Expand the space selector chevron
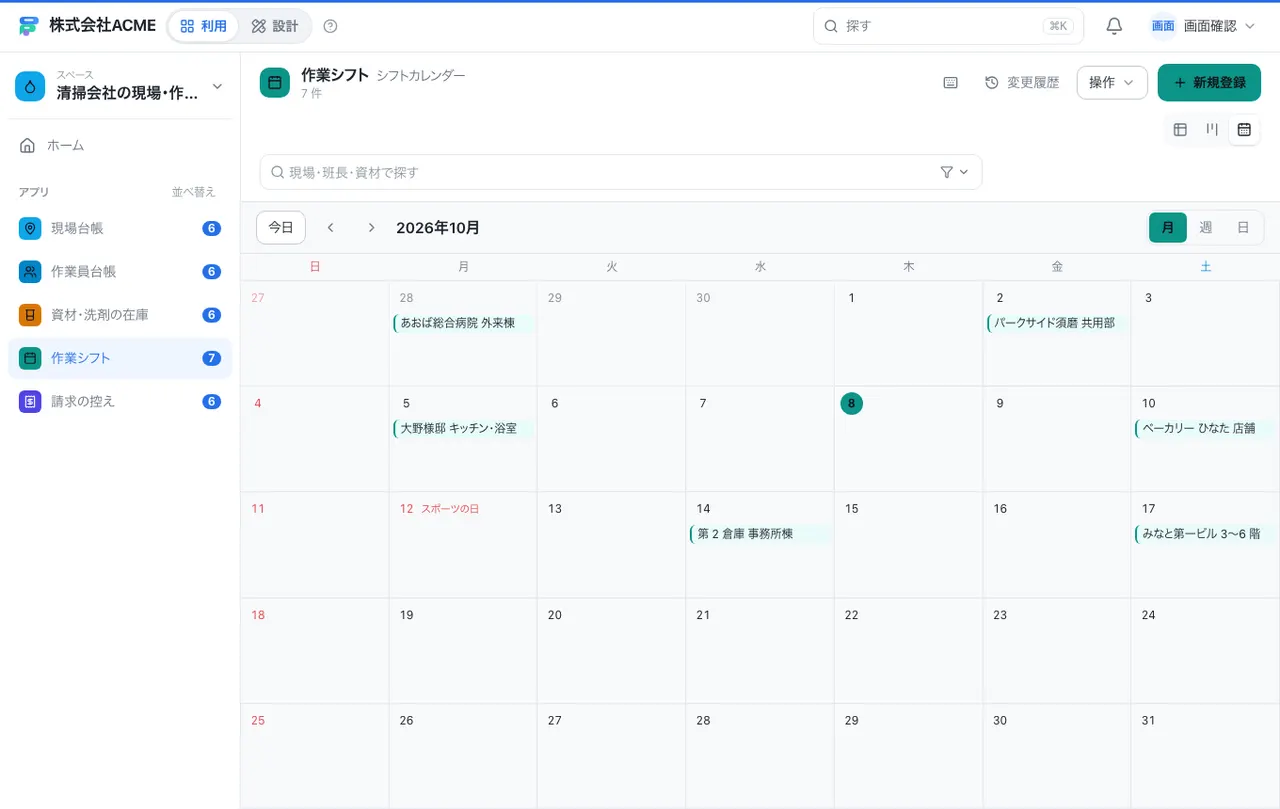This screenshot has width=1280, height=809. coord(217,87)
